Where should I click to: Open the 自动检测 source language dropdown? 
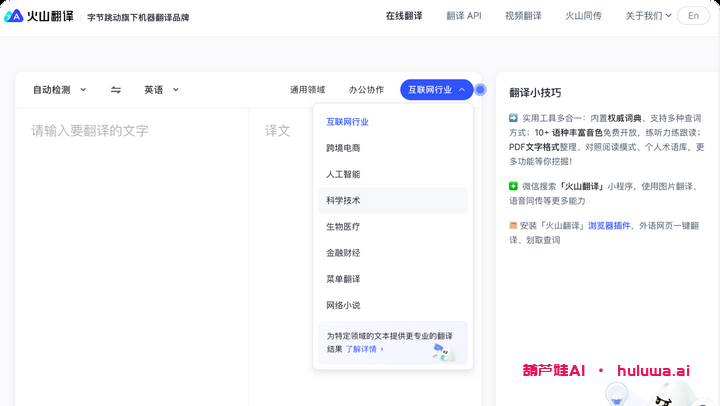(x=59, y=90)
